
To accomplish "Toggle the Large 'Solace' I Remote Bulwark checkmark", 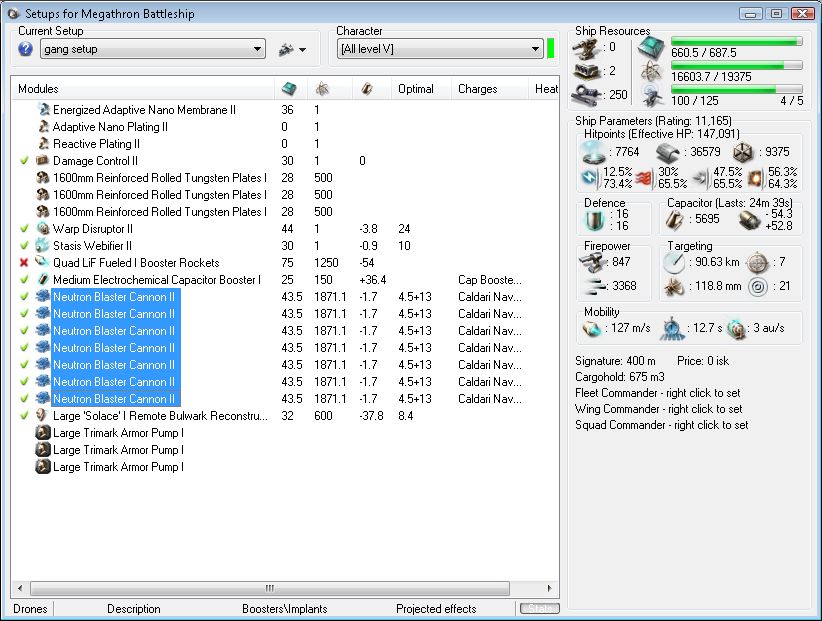I will pos(24,416).
